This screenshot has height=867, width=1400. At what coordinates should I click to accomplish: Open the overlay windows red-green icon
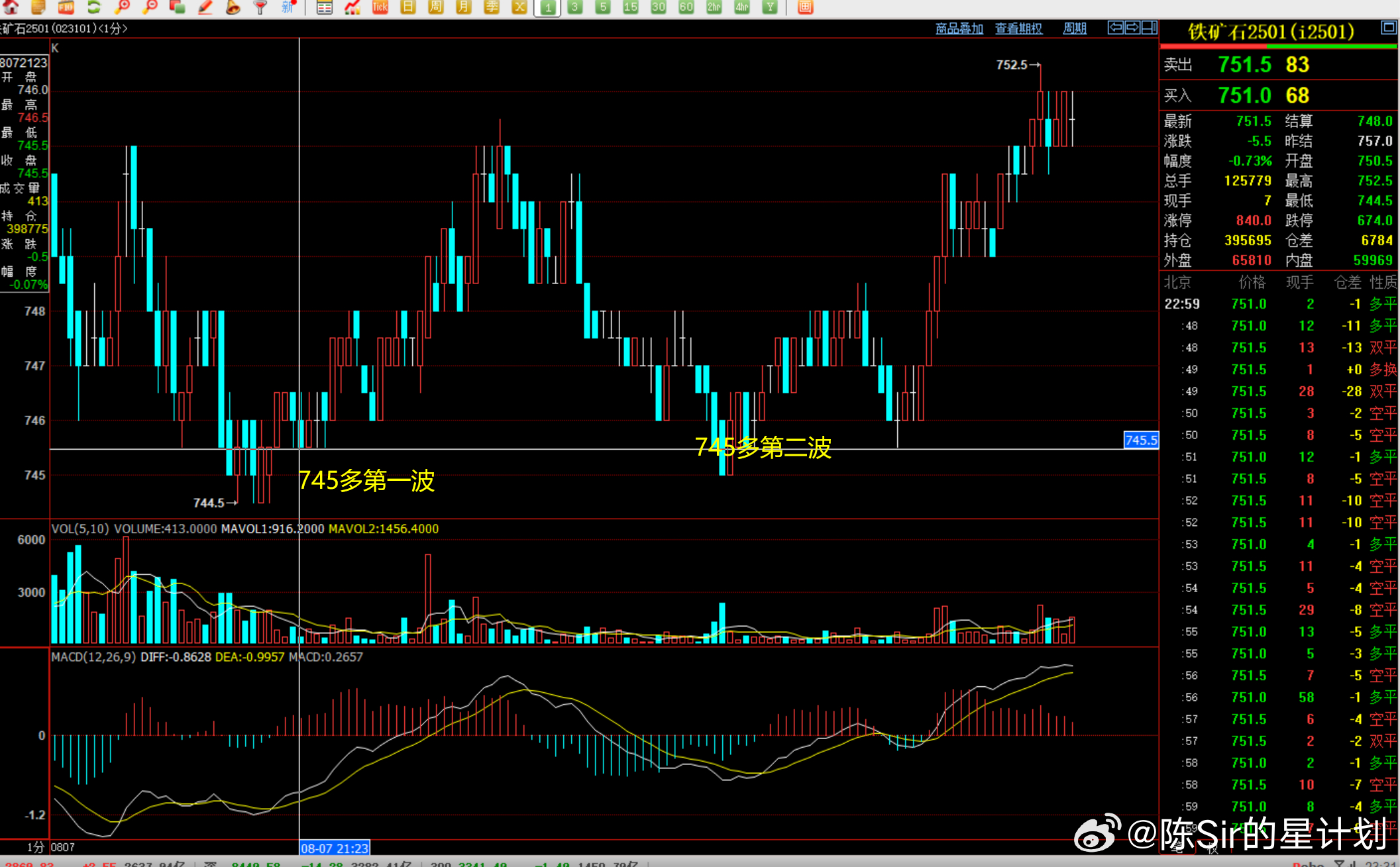177,7
